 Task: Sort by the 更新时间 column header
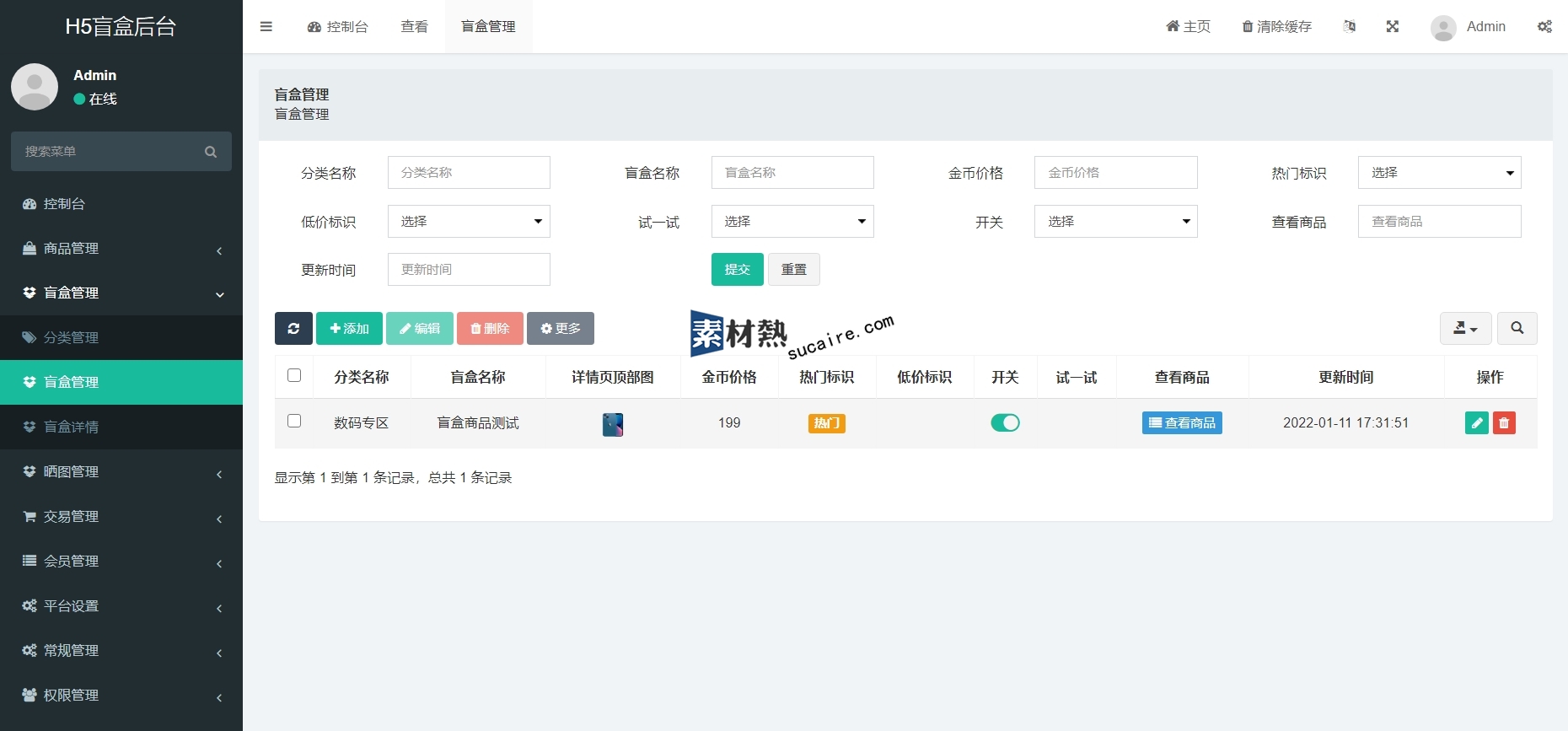click(x=1346, y=377)
